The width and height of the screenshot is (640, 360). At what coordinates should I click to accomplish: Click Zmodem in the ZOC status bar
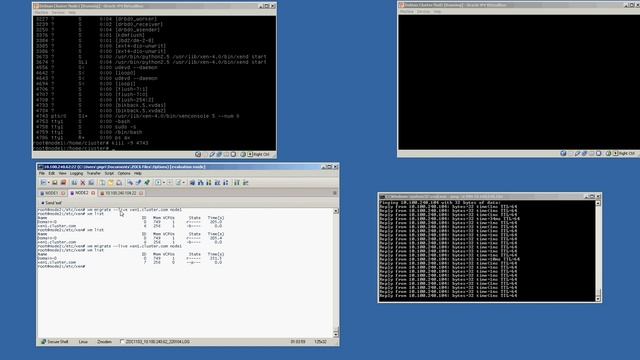coord(104,342)
